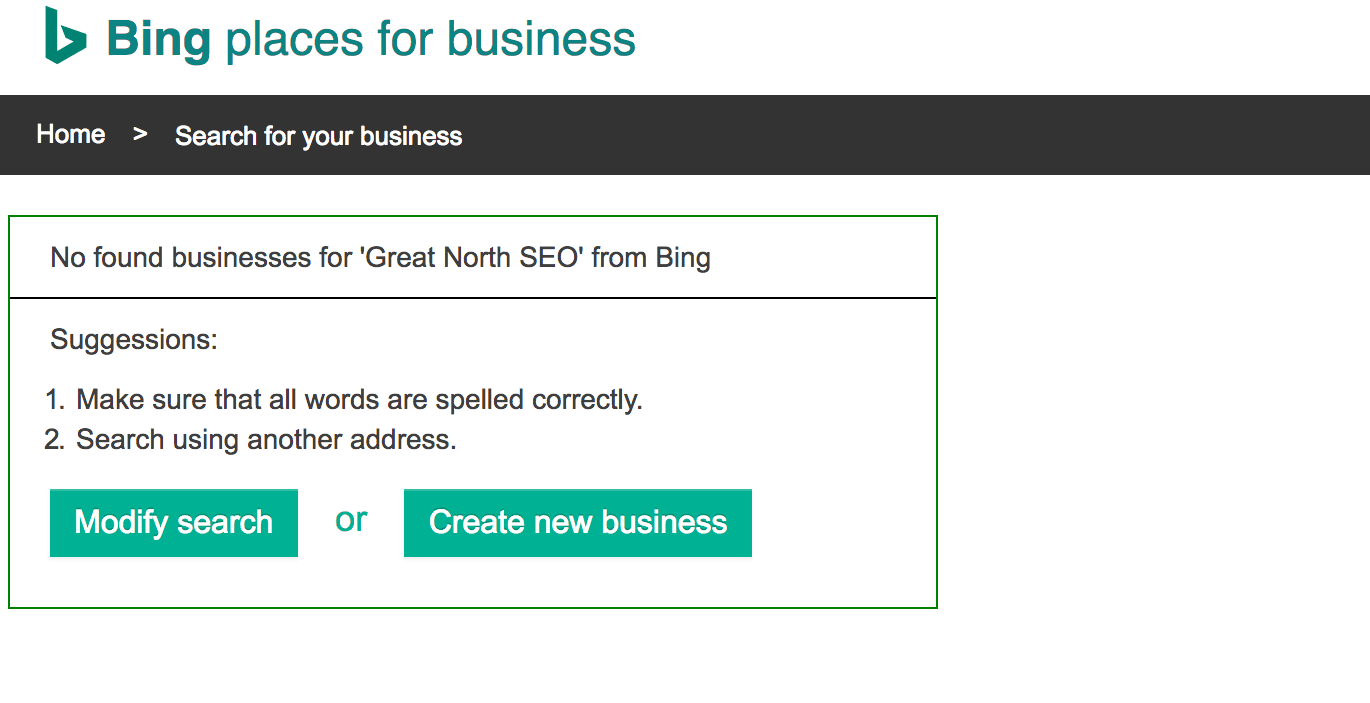Click list number '1.' of the suggestions
This screenshot has width=1370, height=703.
click(x=55, y=400)
